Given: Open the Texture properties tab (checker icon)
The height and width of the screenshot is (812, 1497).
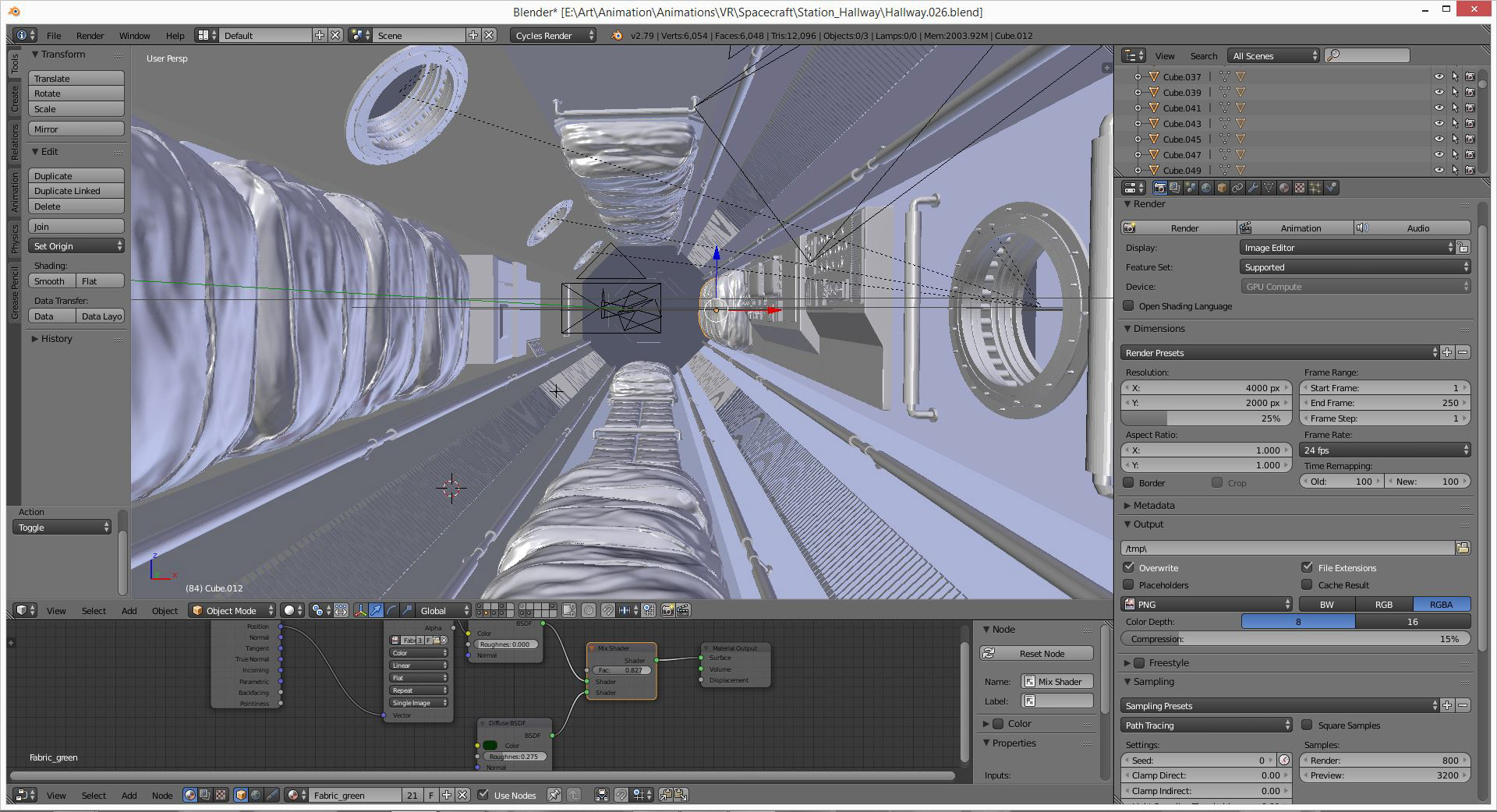Looking at the screenshot, I should 1300,188.
